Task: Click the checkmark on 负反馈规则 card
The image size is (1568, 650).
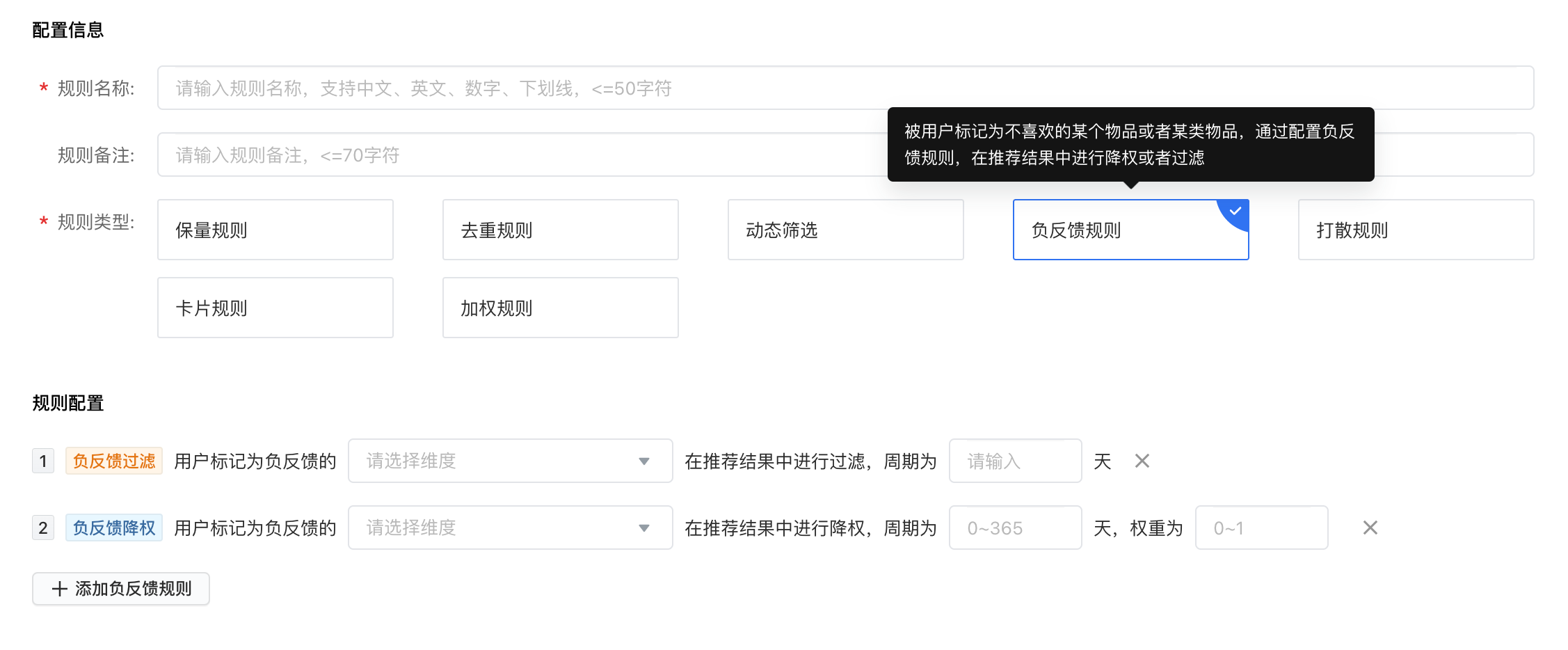Action: coord(1235,211)
